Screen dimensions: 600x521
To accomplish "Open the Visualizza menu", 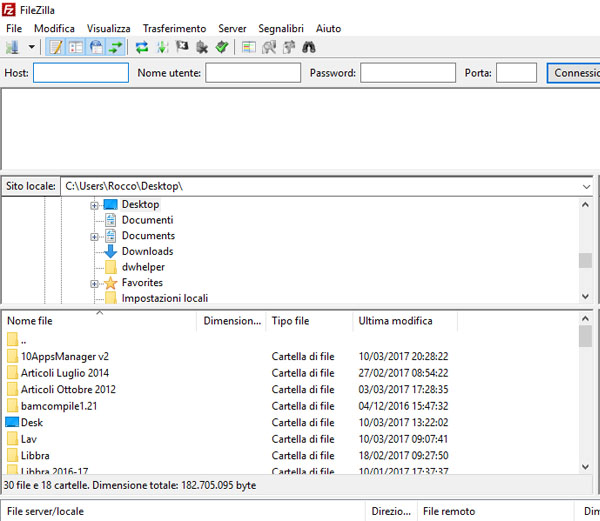I will click(x=109, y=29).
